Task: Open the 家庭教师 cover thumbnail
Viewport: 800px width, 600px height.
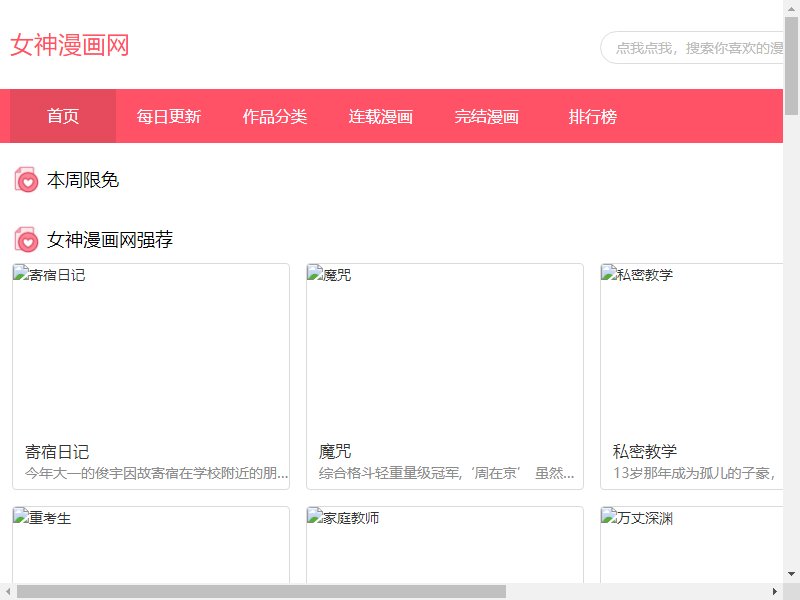Action: [445, 545]
